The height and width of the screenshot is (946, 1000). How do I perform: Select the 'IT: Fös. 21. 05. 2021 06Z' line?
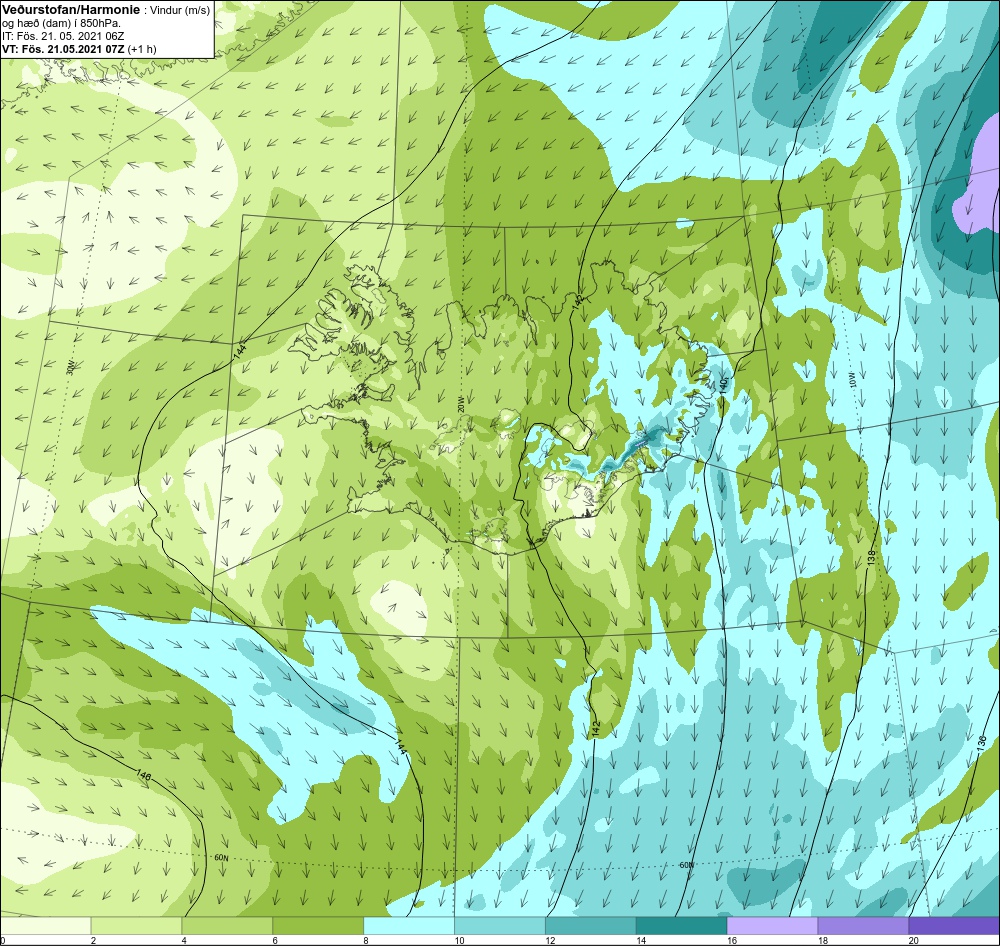63,36
